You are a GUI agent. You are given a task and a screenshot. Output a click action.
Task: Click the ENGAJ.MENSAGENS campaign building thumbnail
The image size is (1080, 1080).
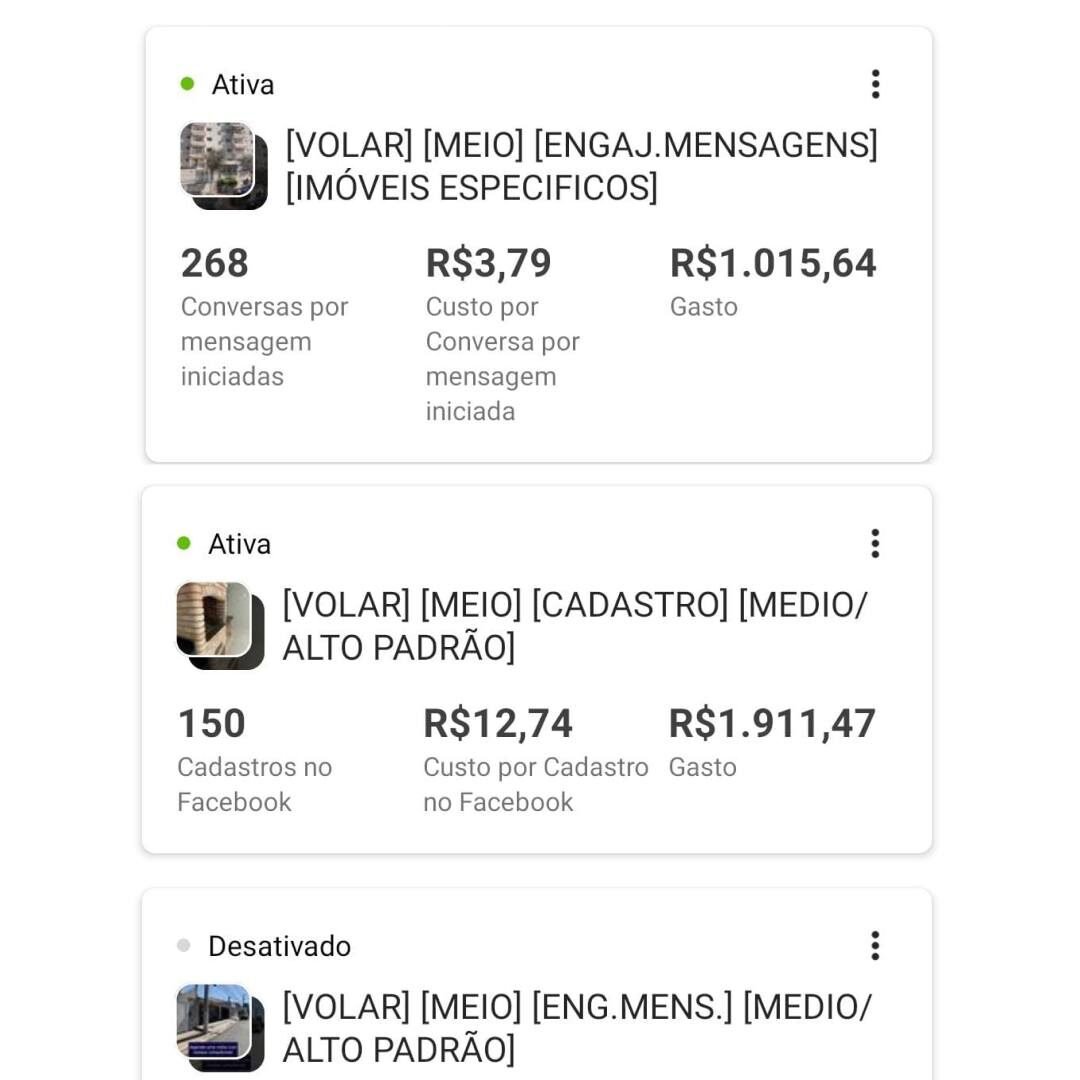(219, 162)
